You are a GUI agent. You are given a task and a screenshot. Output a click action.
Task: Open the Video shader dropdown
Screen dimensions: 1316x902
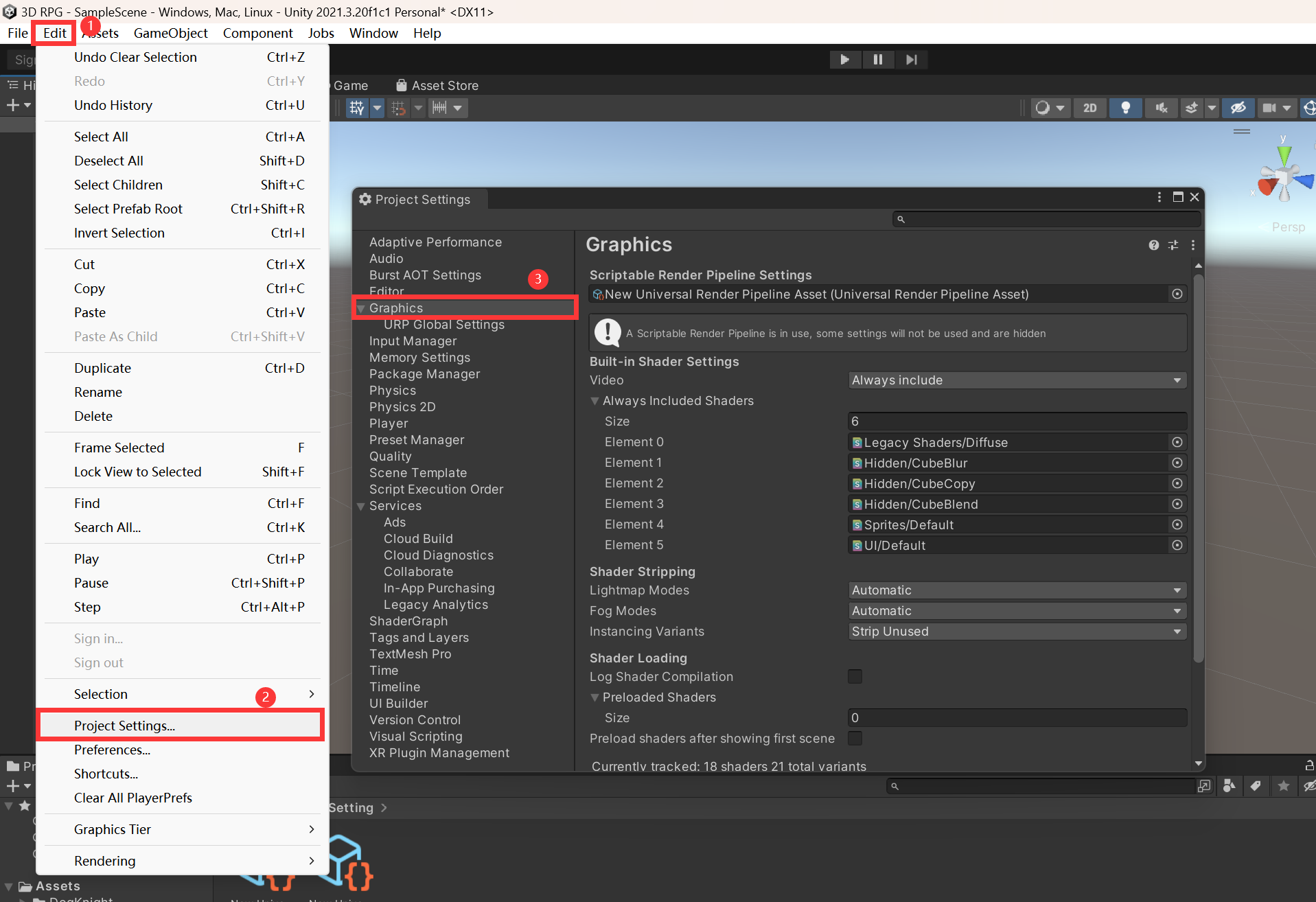(1017, 380)
